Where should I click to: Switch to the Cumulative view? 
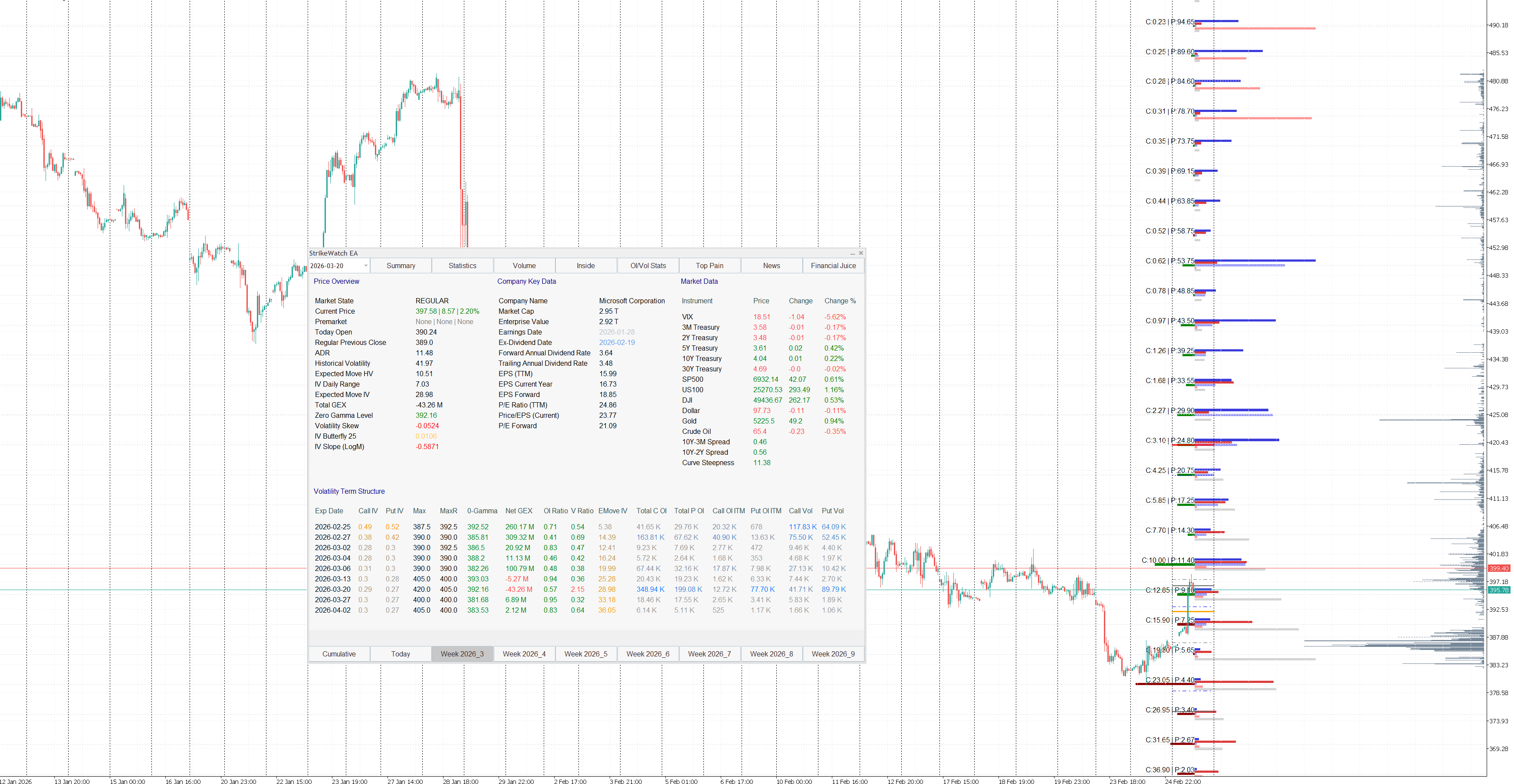click(338, 653)
